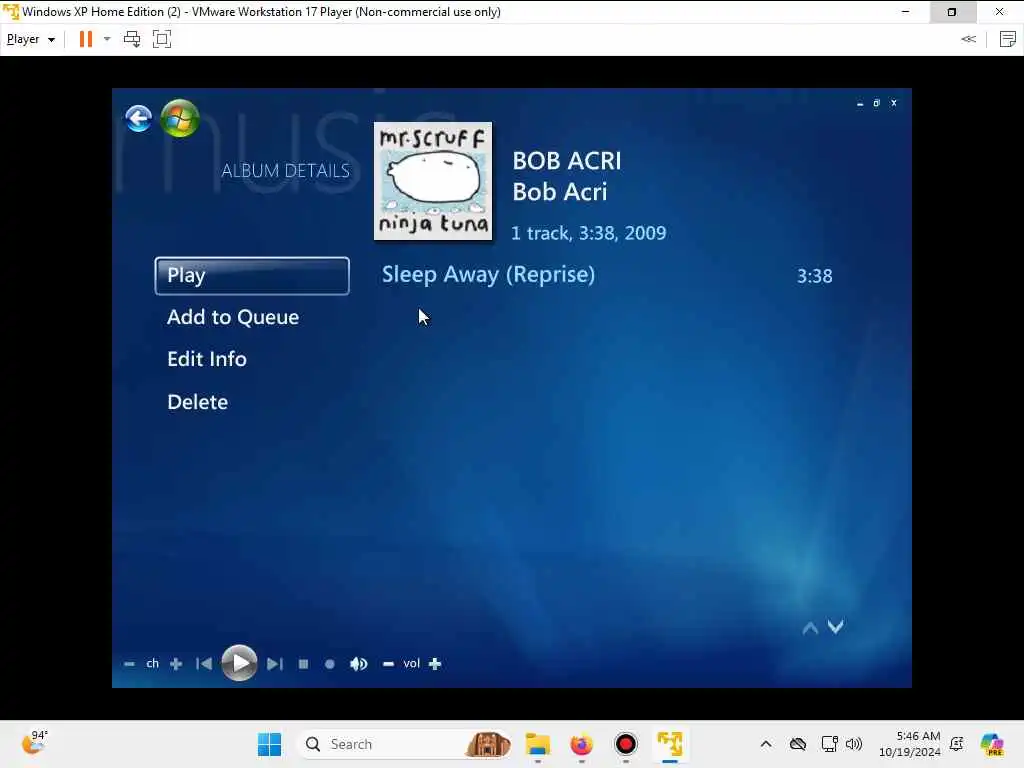Open the network status tray icon
The width and height of the screenshot is (1024, 768).
coord(829,744)
